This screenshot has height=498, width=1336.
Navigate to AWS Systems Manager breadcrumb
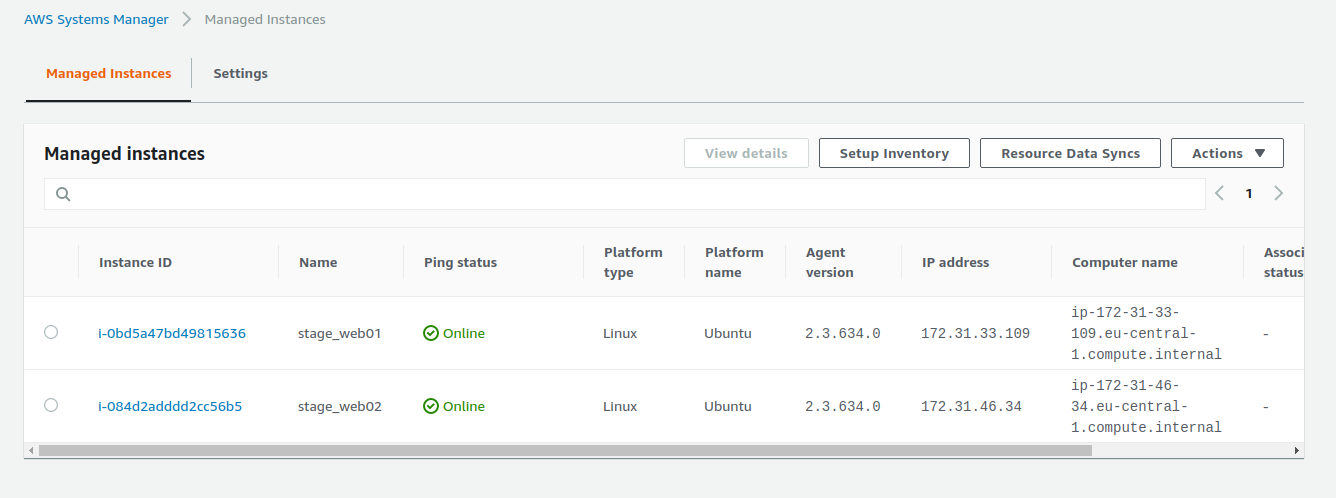[x=96, y=19]
